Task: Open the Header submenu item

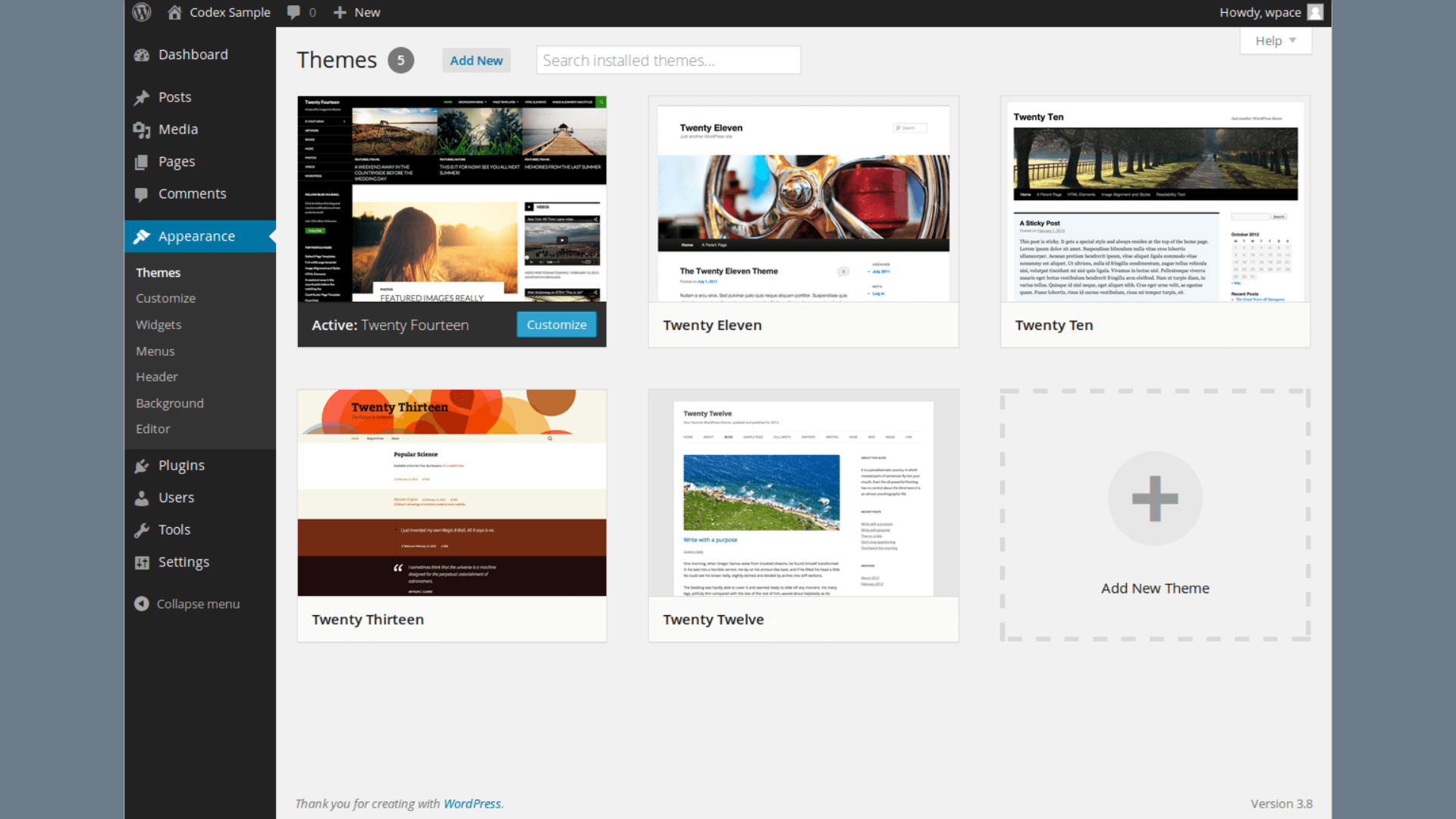Action: pyautogui.click(x=156, y=377)
